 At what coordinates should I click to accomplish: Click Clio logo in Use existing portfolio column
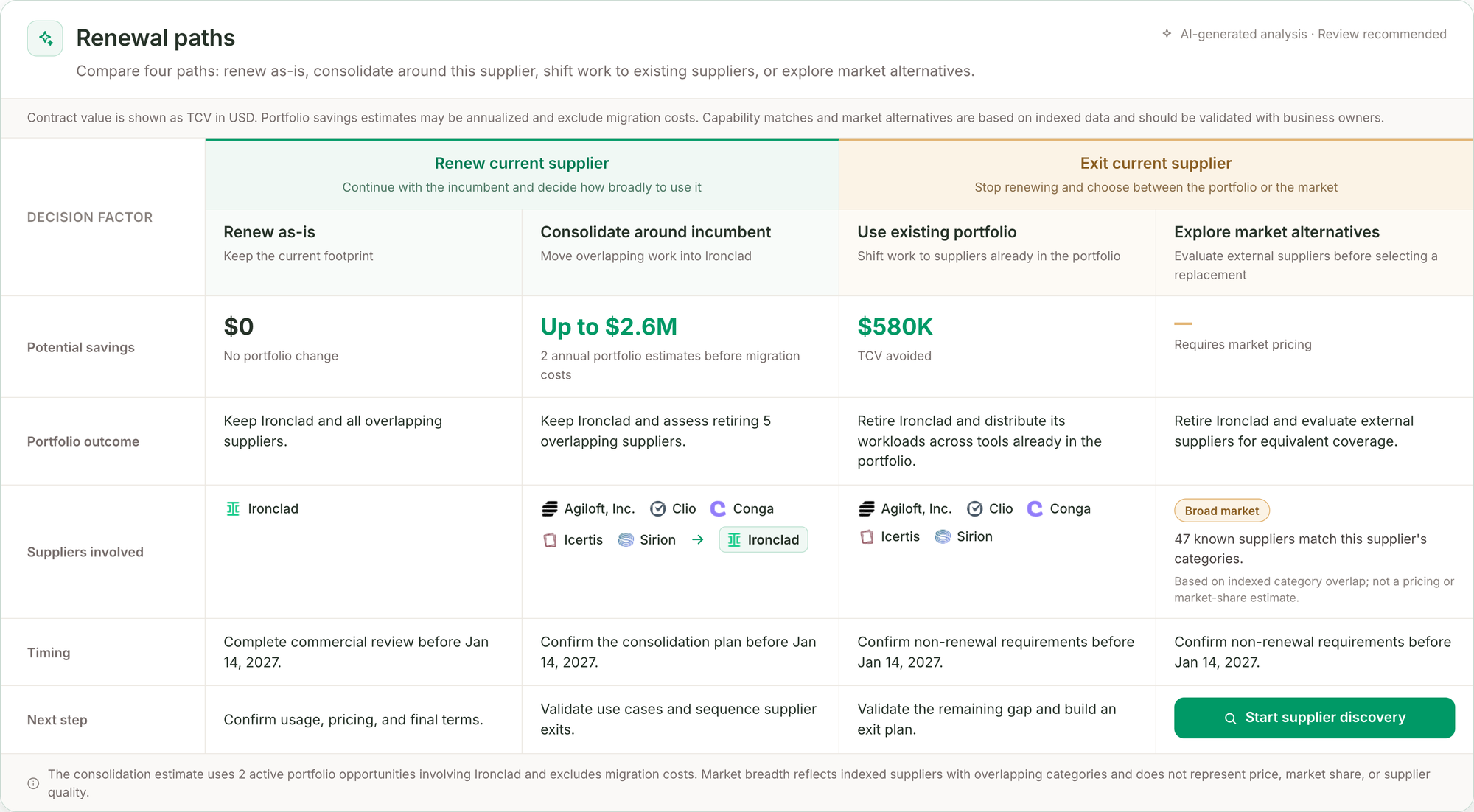tap(975, 508)
